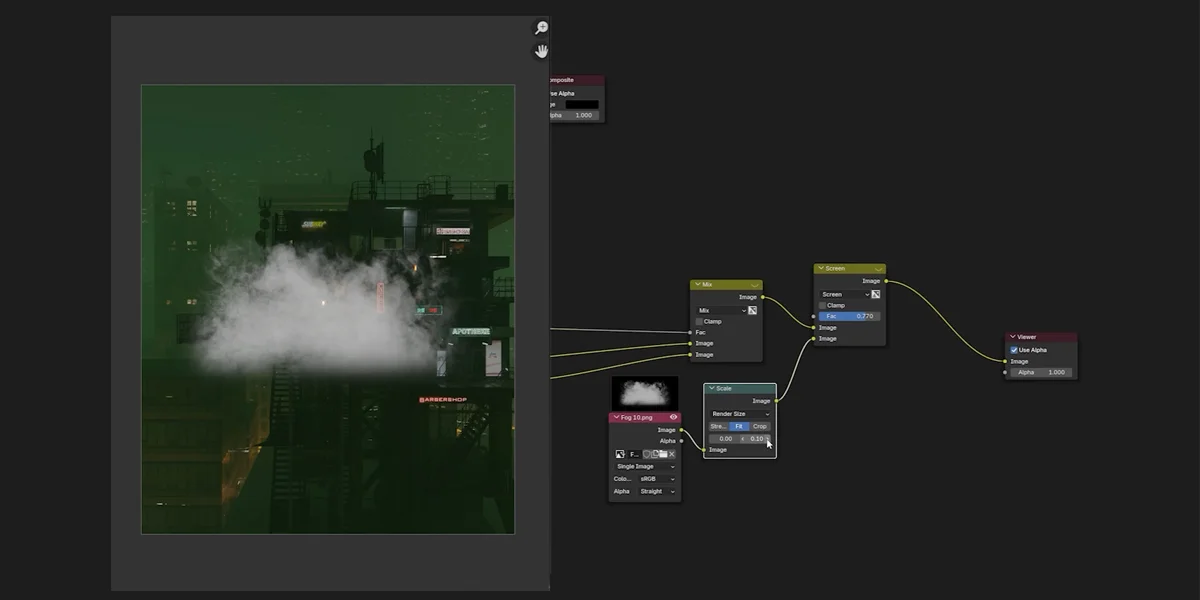The width and height of the screenshot is (1200, 600).
Task: Hide Fog 10.png with the eye toggle
Action: (x=673, y=417)
